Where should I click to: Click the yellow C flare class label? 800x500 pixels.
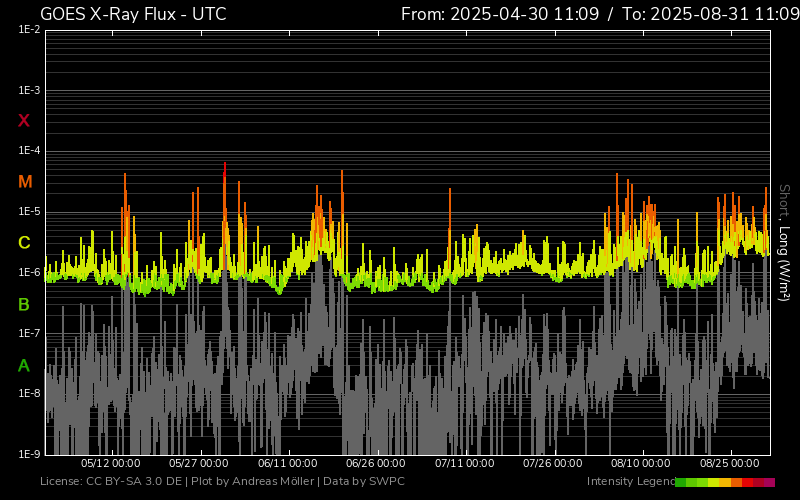(24, 243)
